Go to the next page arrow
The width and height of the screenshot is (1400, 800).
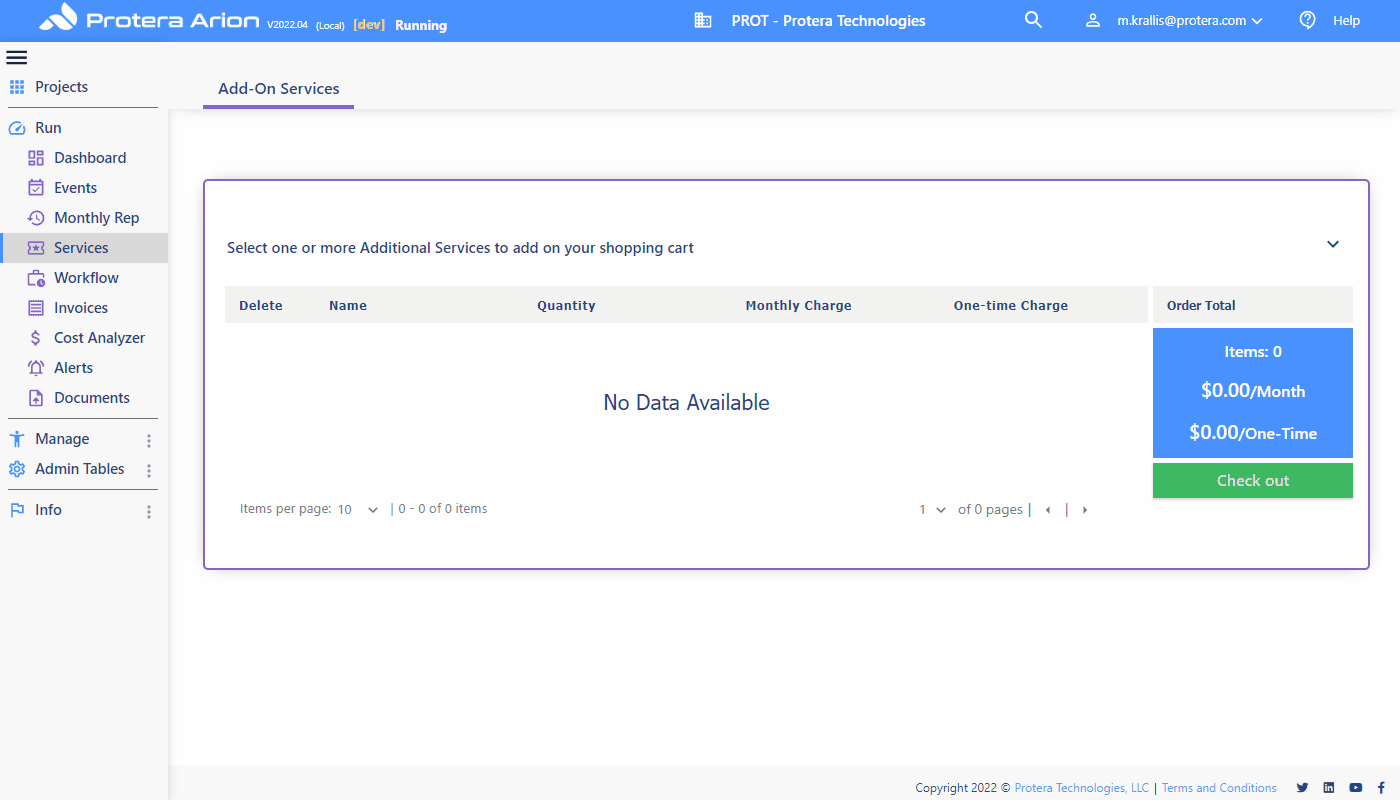click(x=1085, y=510)
